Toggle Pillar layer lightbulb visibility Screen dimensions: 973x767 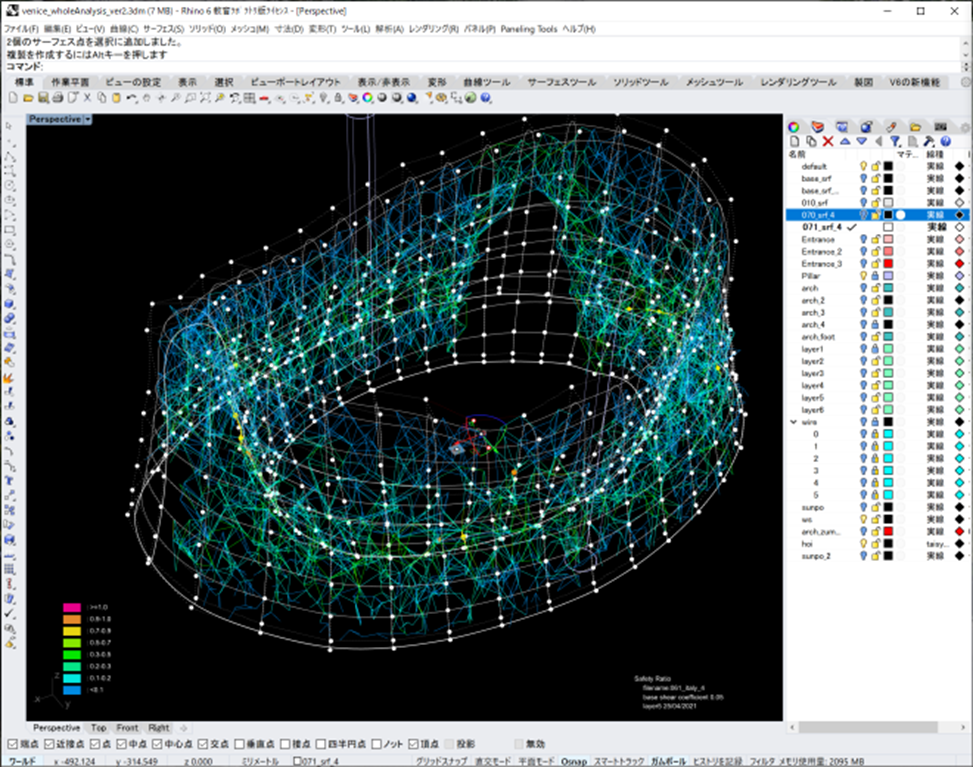click(863, 276)
